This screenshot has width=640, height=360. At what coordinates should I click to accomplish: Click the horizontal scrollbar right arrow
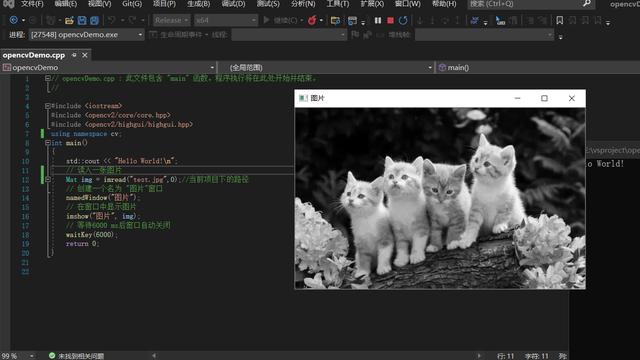coord(479,356)
